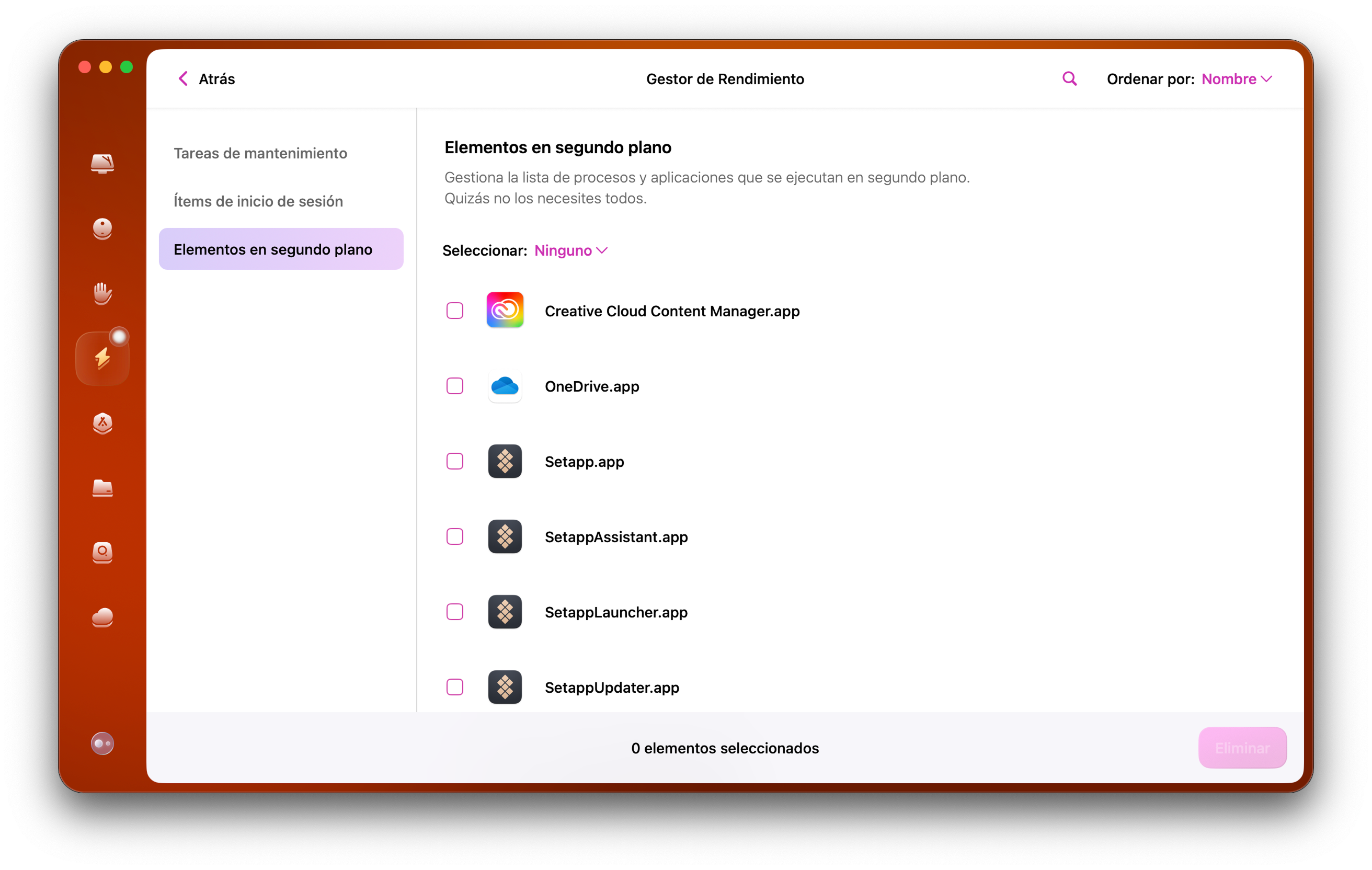This screenshot has height=870, width=1372.
Task: Open the Protection section (hand icon)
Action: click(102, 294)
